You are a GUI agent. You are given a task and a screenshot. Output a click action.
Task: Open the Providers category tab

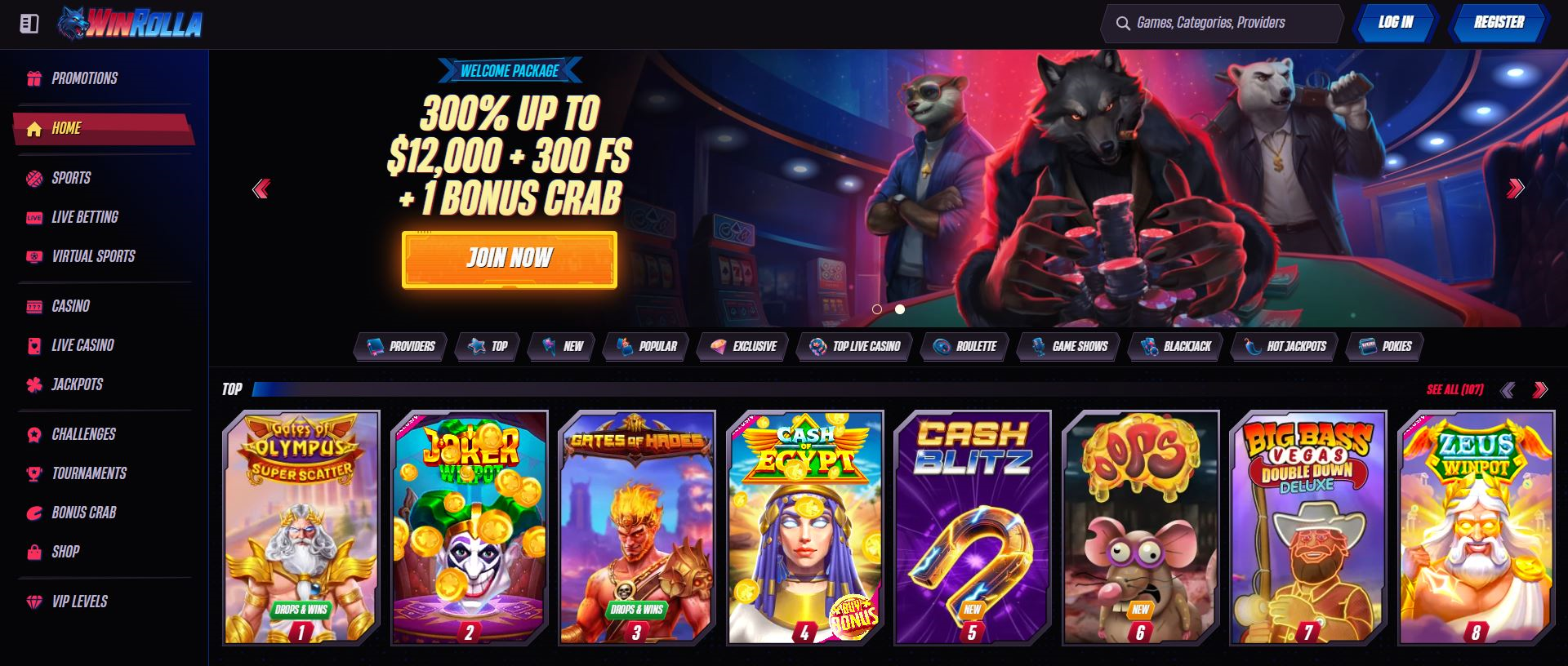click(400, 346)
